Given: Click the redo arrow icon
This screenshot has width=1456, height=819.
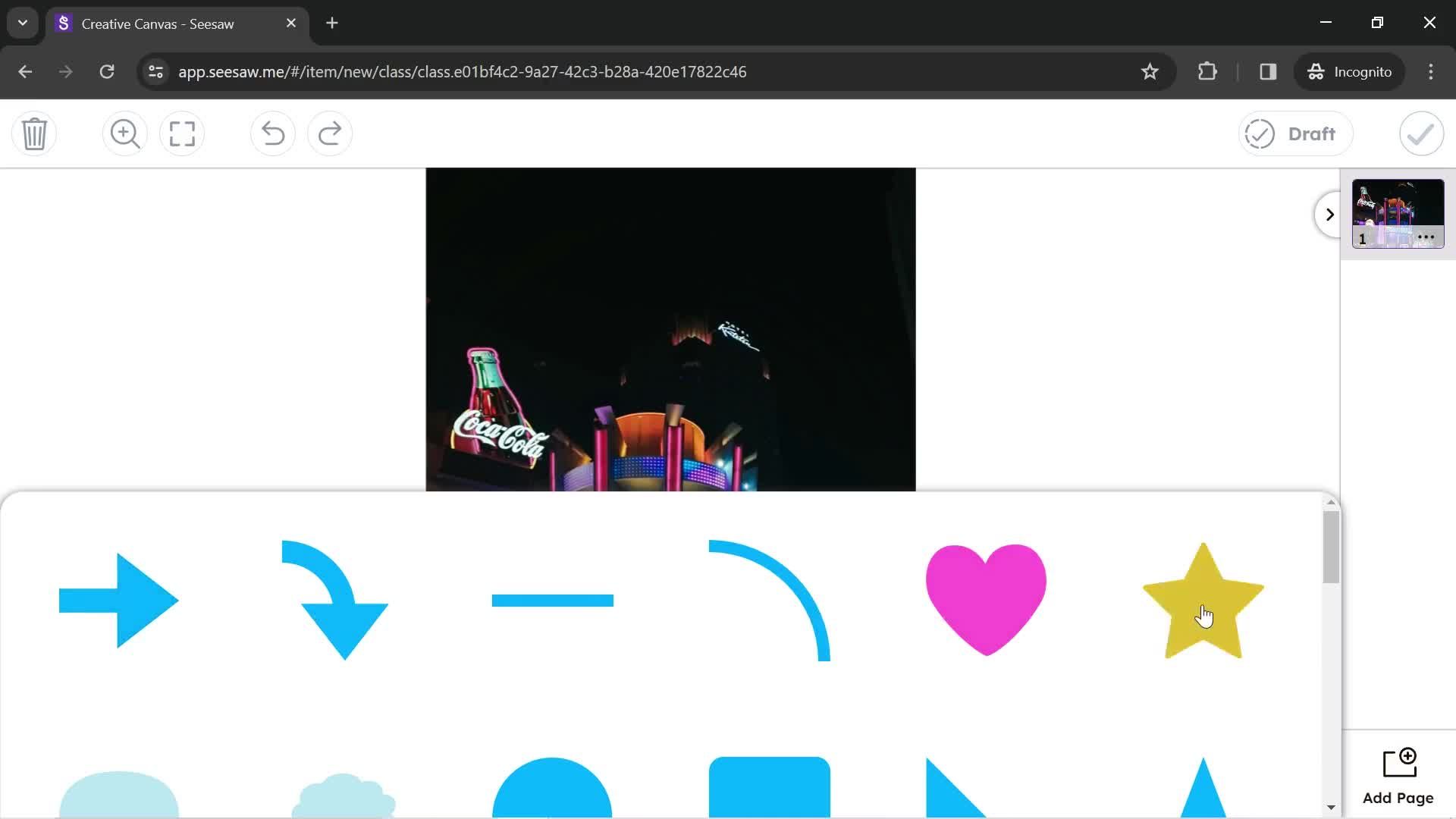Looking at the screenshot, I should coord(330,133).
